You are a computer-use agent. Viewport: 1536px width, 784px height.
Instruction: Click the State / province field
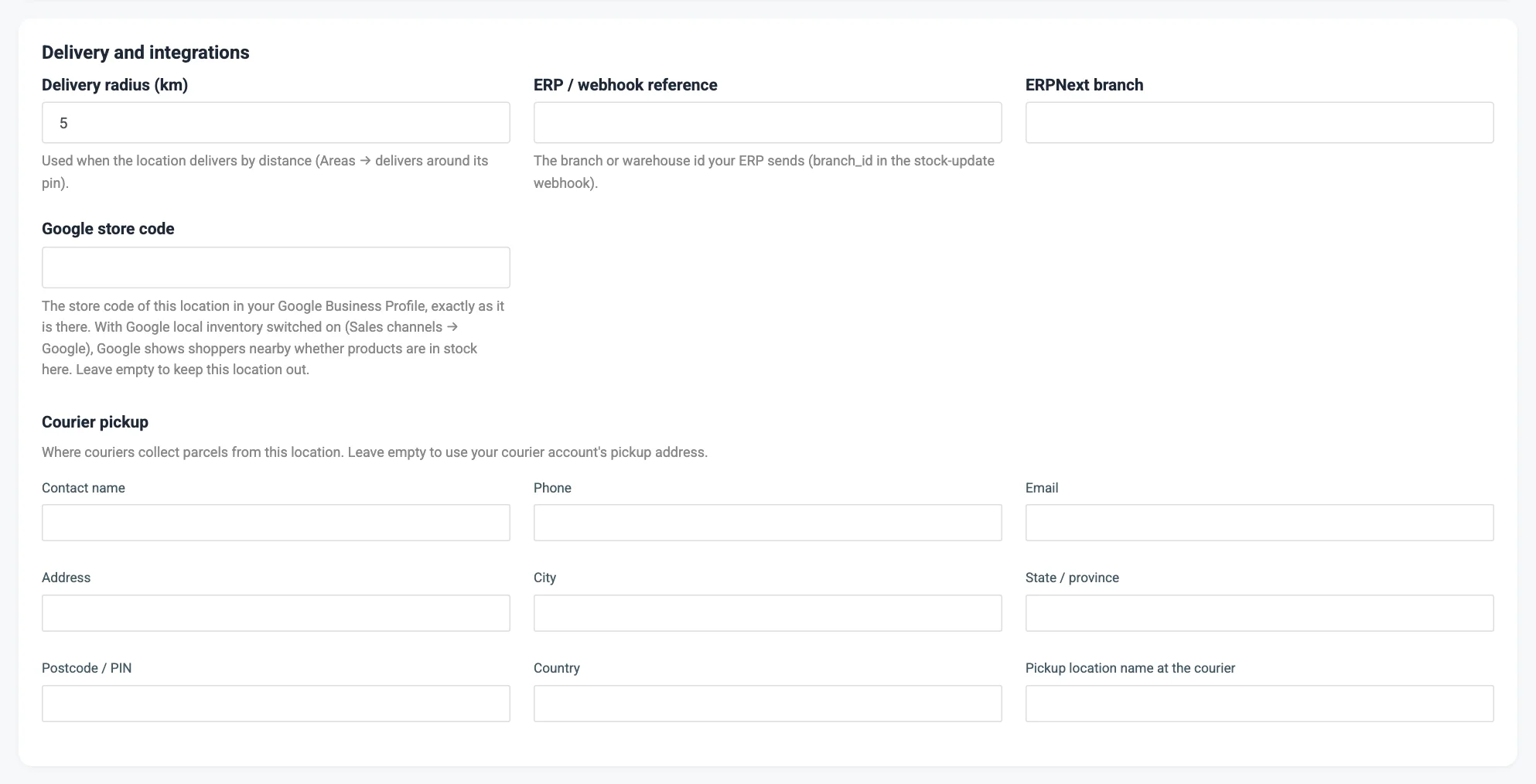1259,613
